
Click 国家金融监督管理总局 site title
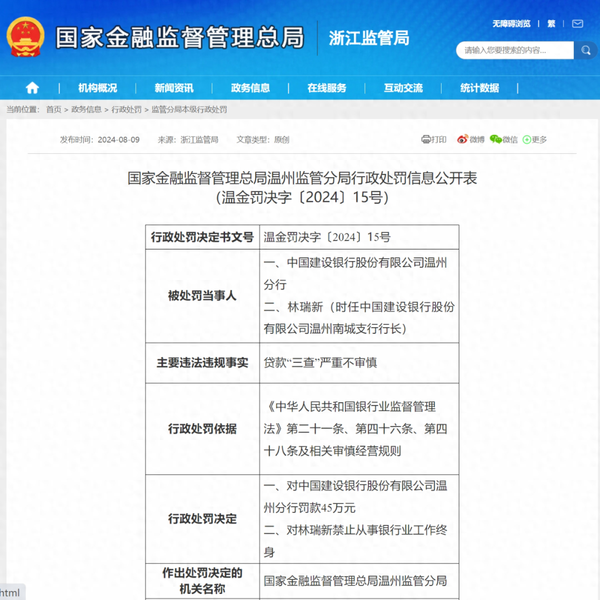180,38
